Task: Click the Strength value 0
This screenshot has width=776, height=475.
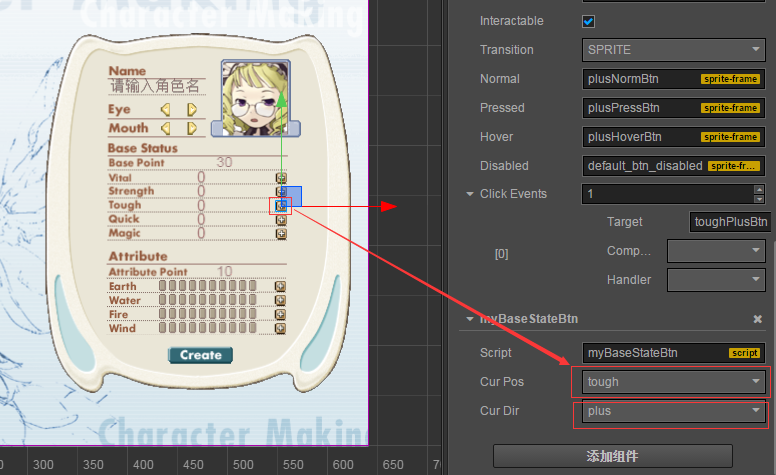Action: (201, 191)
